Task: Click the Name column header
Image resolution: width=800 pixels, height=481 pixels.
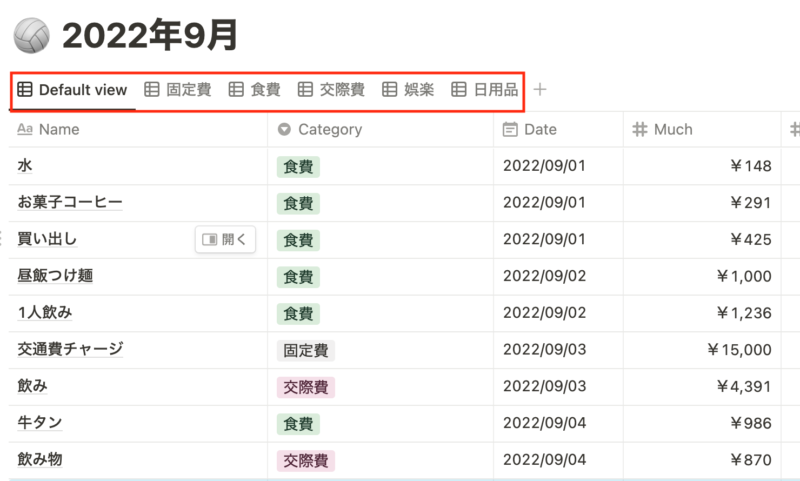Action: [x=138, y=130]
